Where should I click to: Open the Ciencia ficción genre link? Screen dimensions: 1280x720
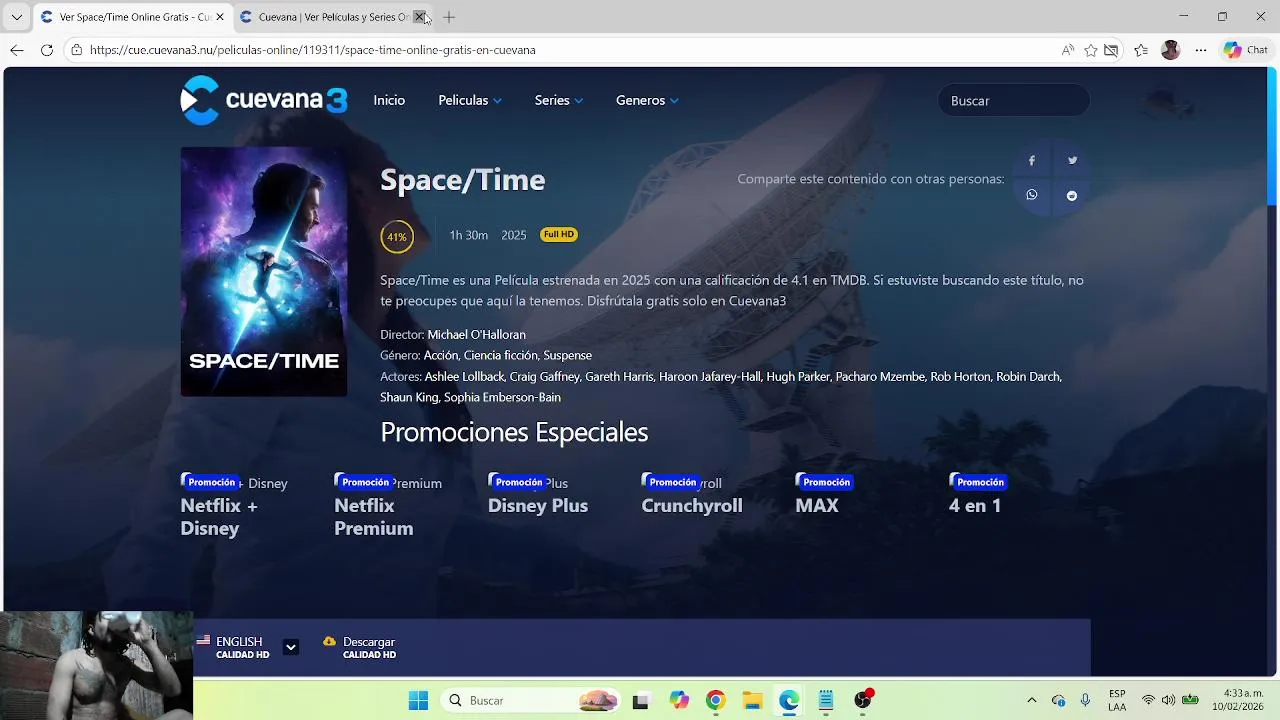[500, 355]
